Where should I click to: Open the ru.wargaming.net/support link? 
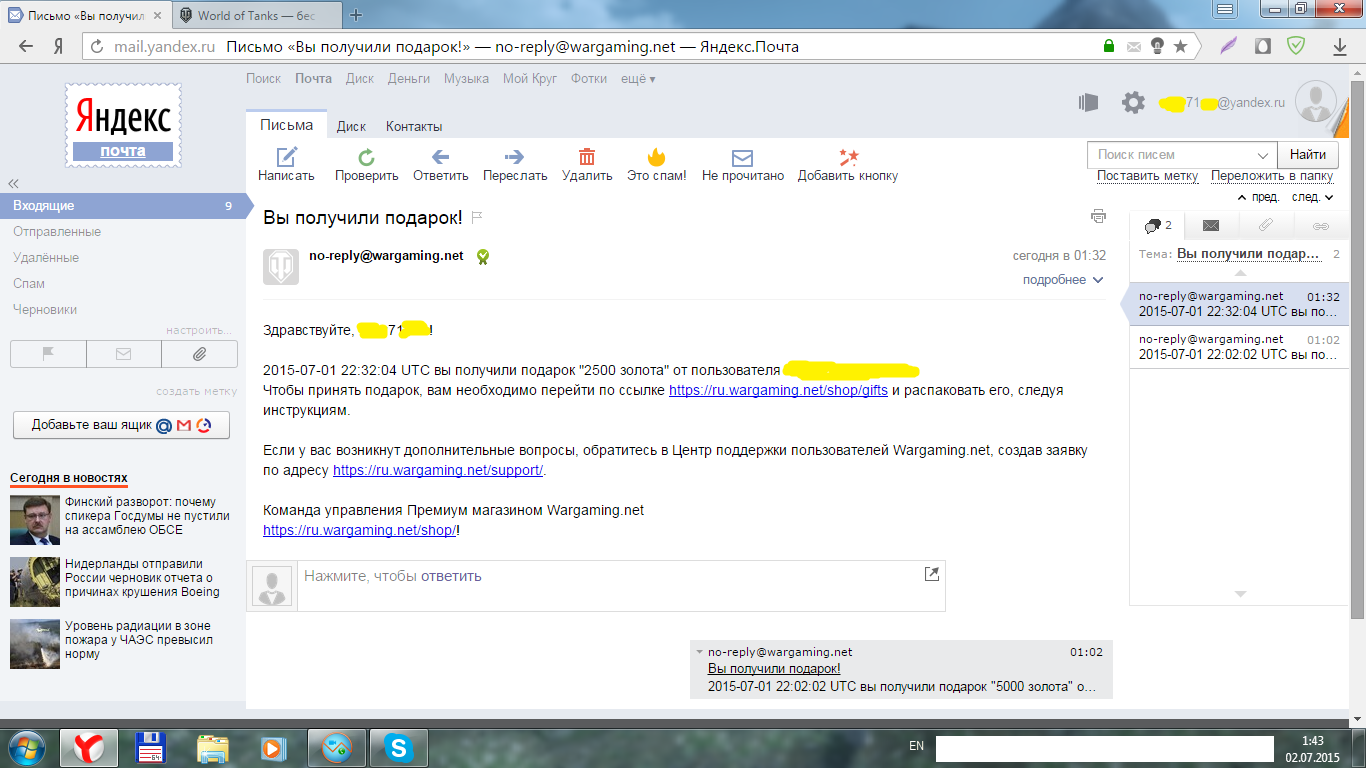(x=438, y=470)
